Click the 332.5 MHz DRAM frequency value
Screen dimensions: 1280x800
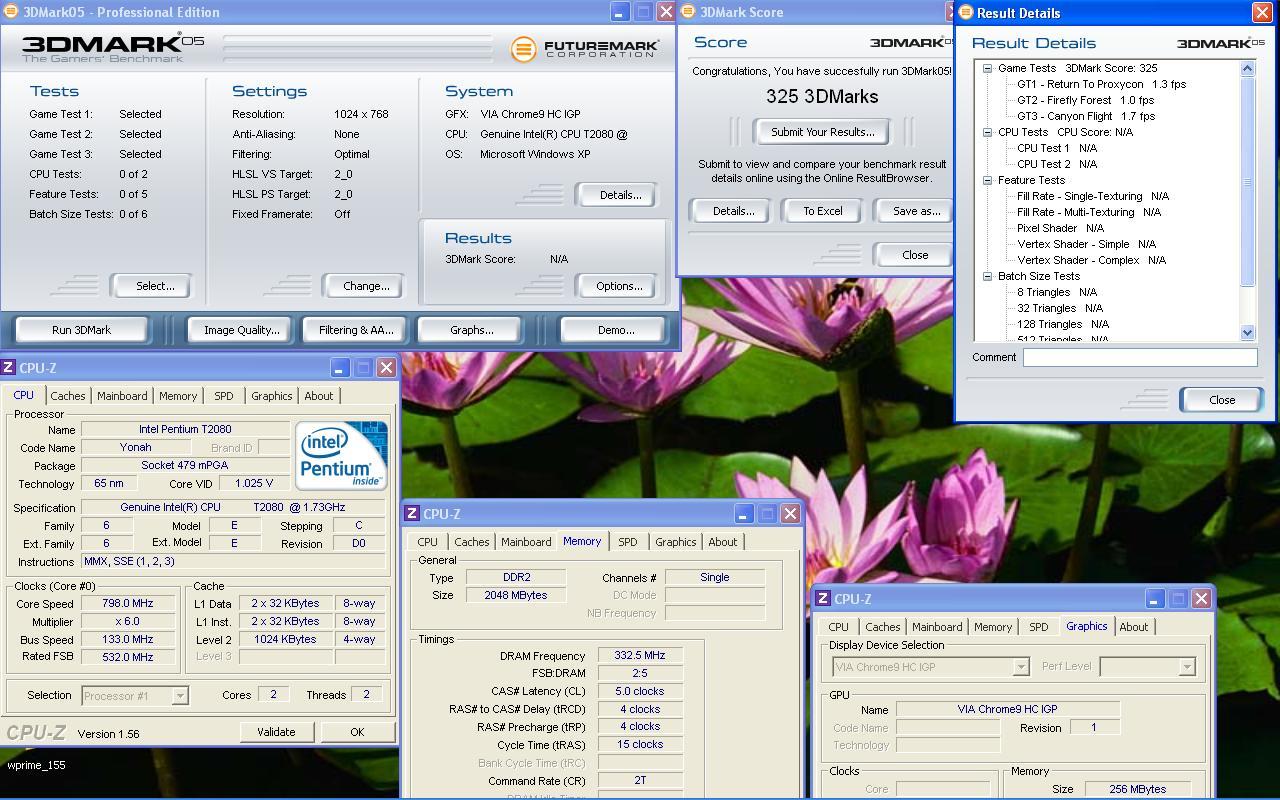tap(639, 656)
